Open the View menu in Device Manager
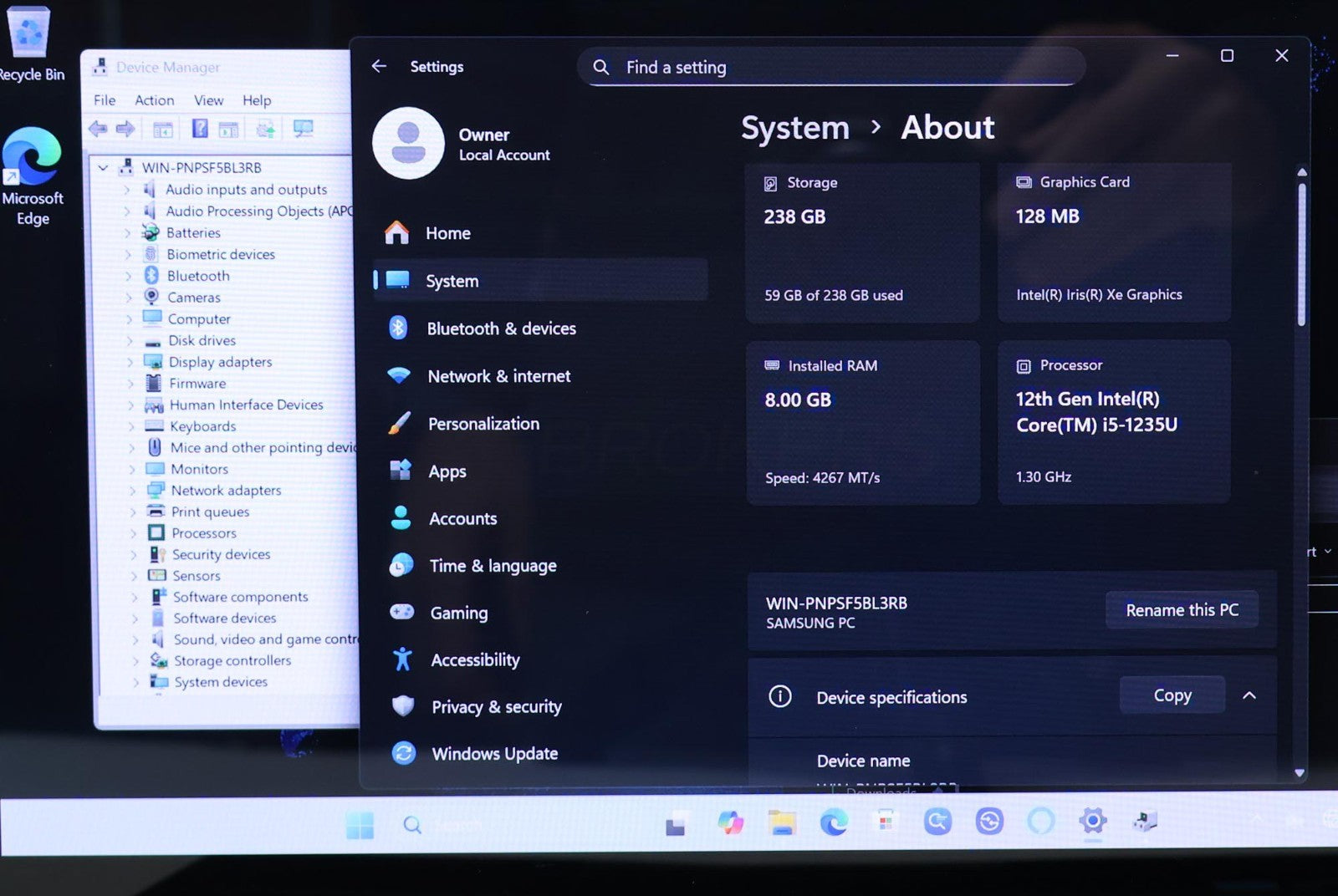1338x896 pixels. click(208, 100)
